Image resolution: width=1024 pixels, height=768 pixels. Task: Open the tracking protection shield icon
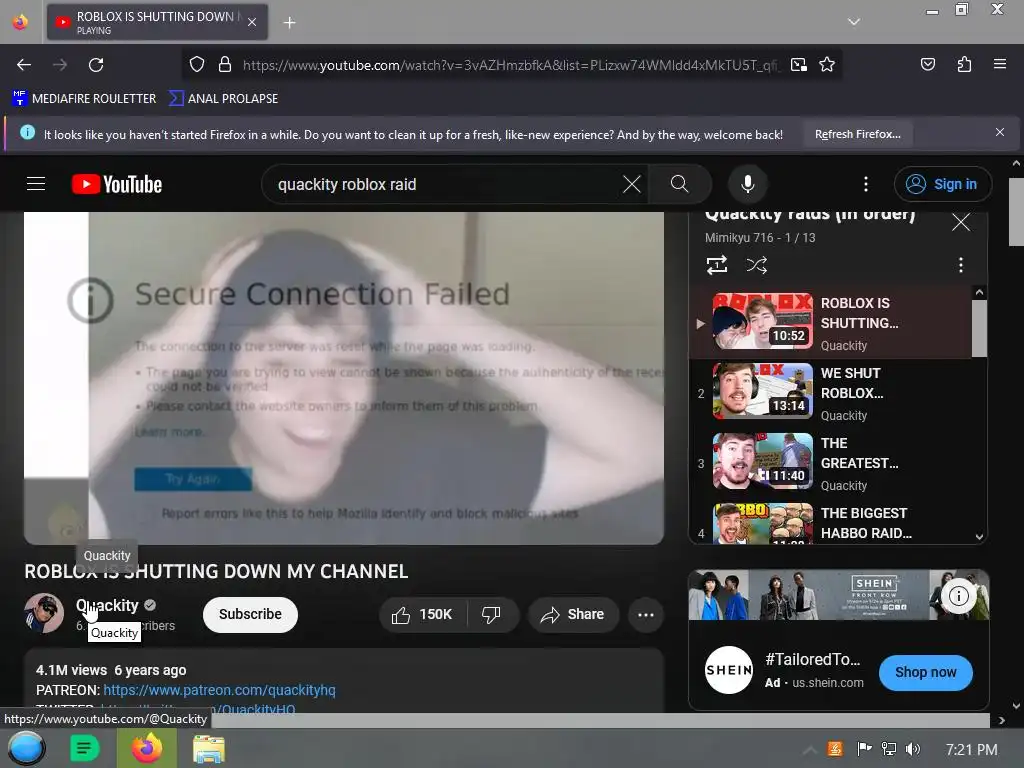(197, 65)
